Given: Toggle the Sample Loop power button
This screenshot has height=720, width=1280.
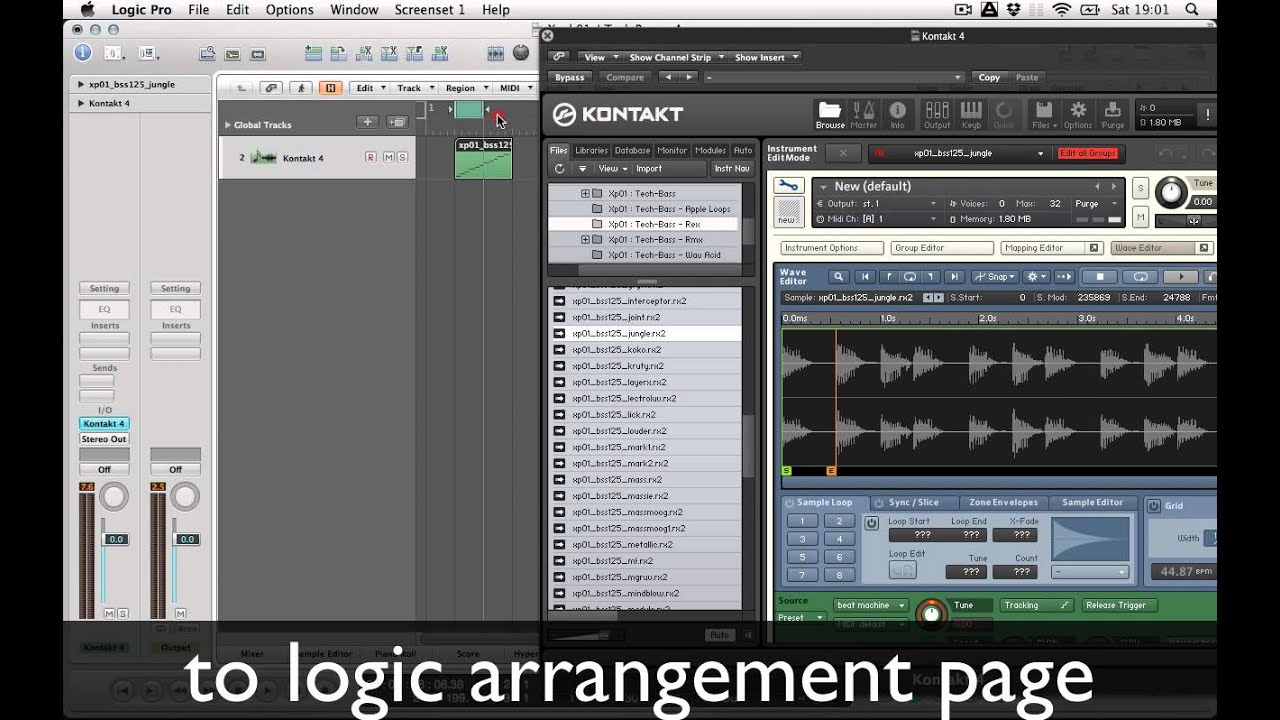Looking at the screenshot, I should coord(789,503).
